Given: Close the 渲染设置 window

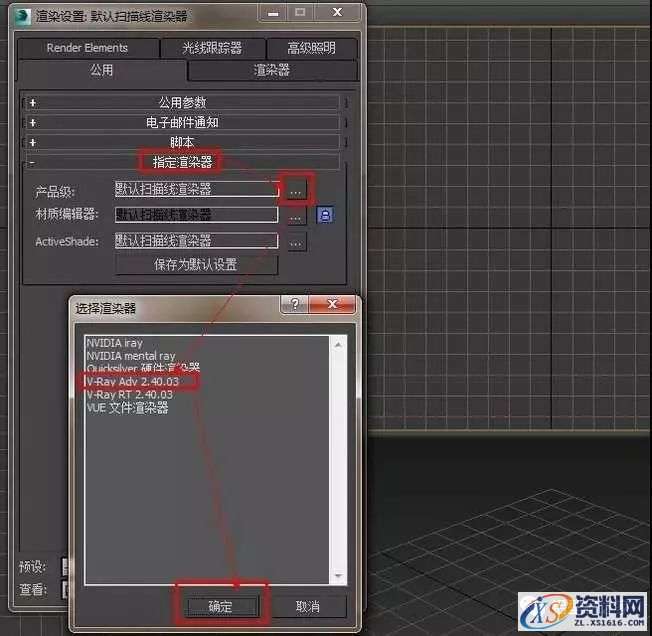Looking at the screenshot, I should tap(338, 12).
